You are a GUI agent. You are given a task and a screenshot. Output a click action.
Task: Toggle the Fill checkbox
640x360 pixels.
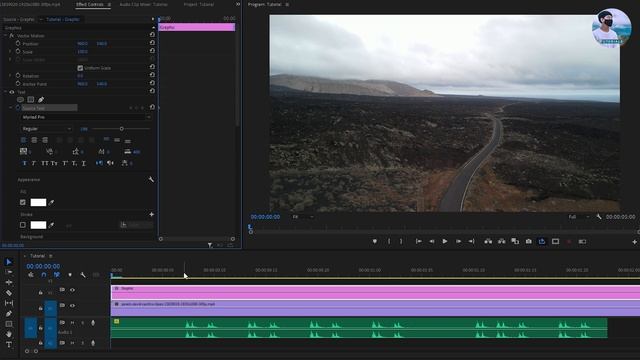point(23,202)
